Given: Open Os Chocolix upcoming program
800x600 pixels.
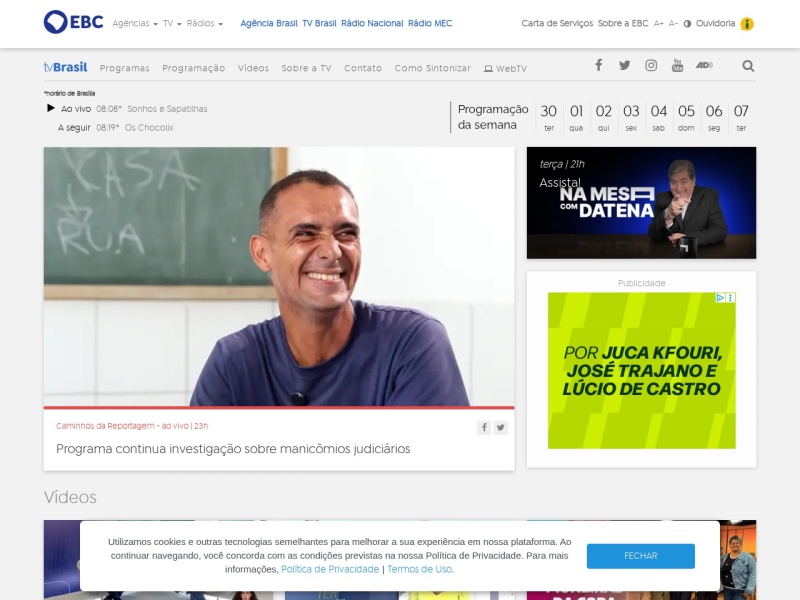Looking at the screenshot, I should pyautogui.click(x=149, y=128).
